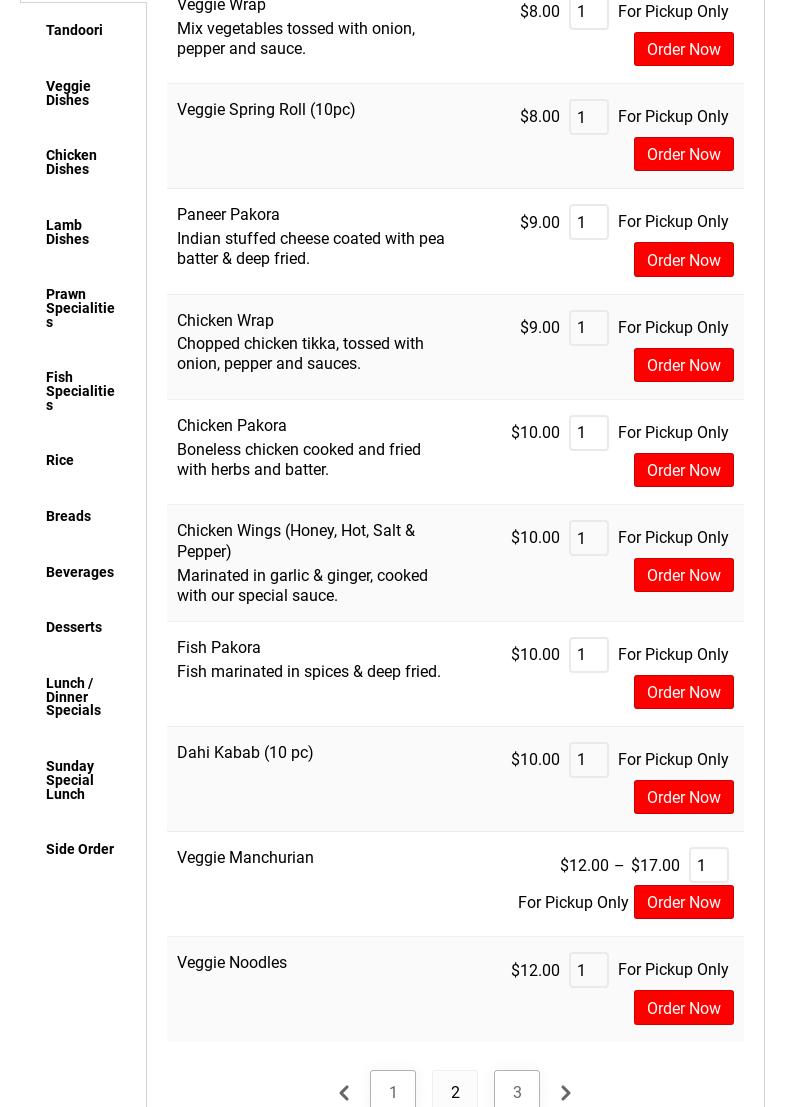Click quantity field for Chicken Wrap
Screen dimensions: 785x1107
coord(588,328)
